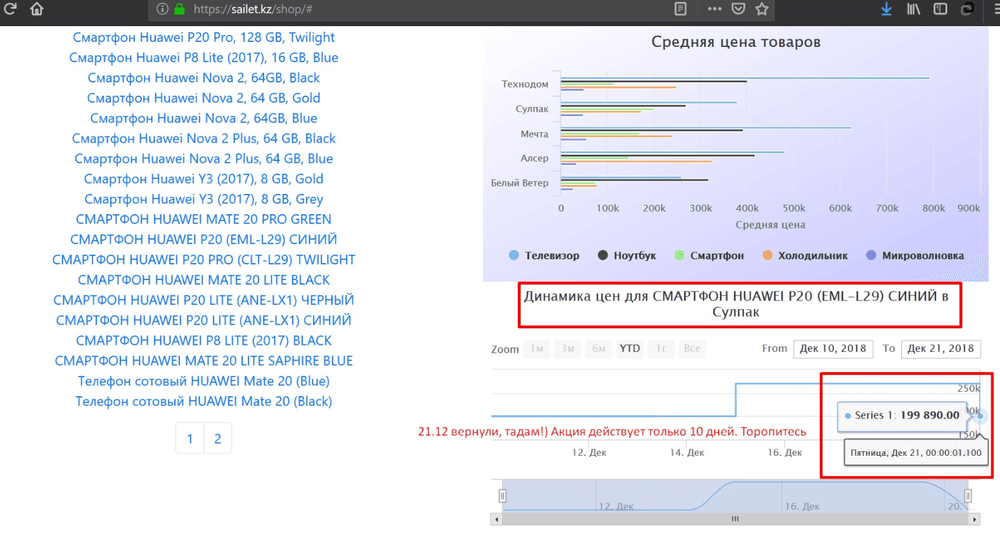Open Смартфон Huawei Nova 2 Plus, 64 GB, Blue

pos(203,159)
